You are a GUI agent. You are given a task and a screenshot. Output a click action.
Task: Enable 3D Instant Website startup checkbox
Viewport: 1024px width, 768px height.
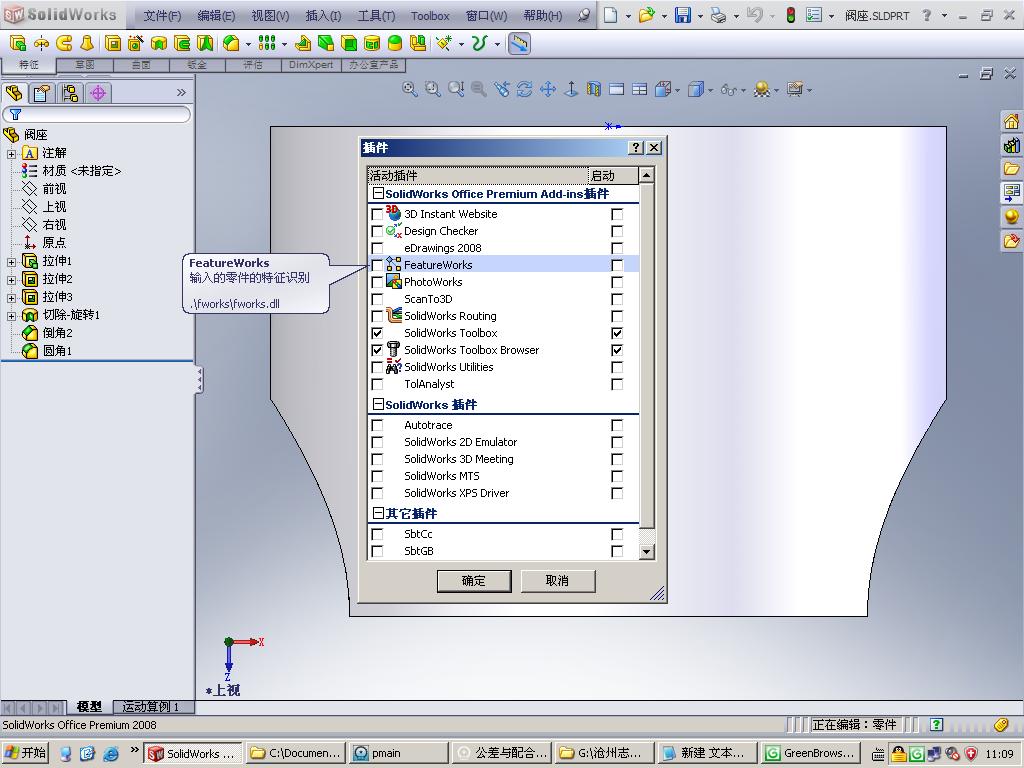tap(616, 214)
